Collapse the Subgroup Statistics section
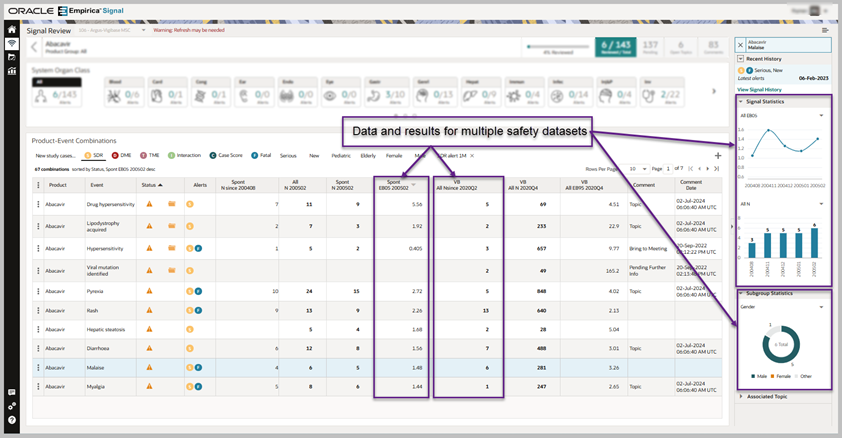The image size is (842, 438). [741, 294]
